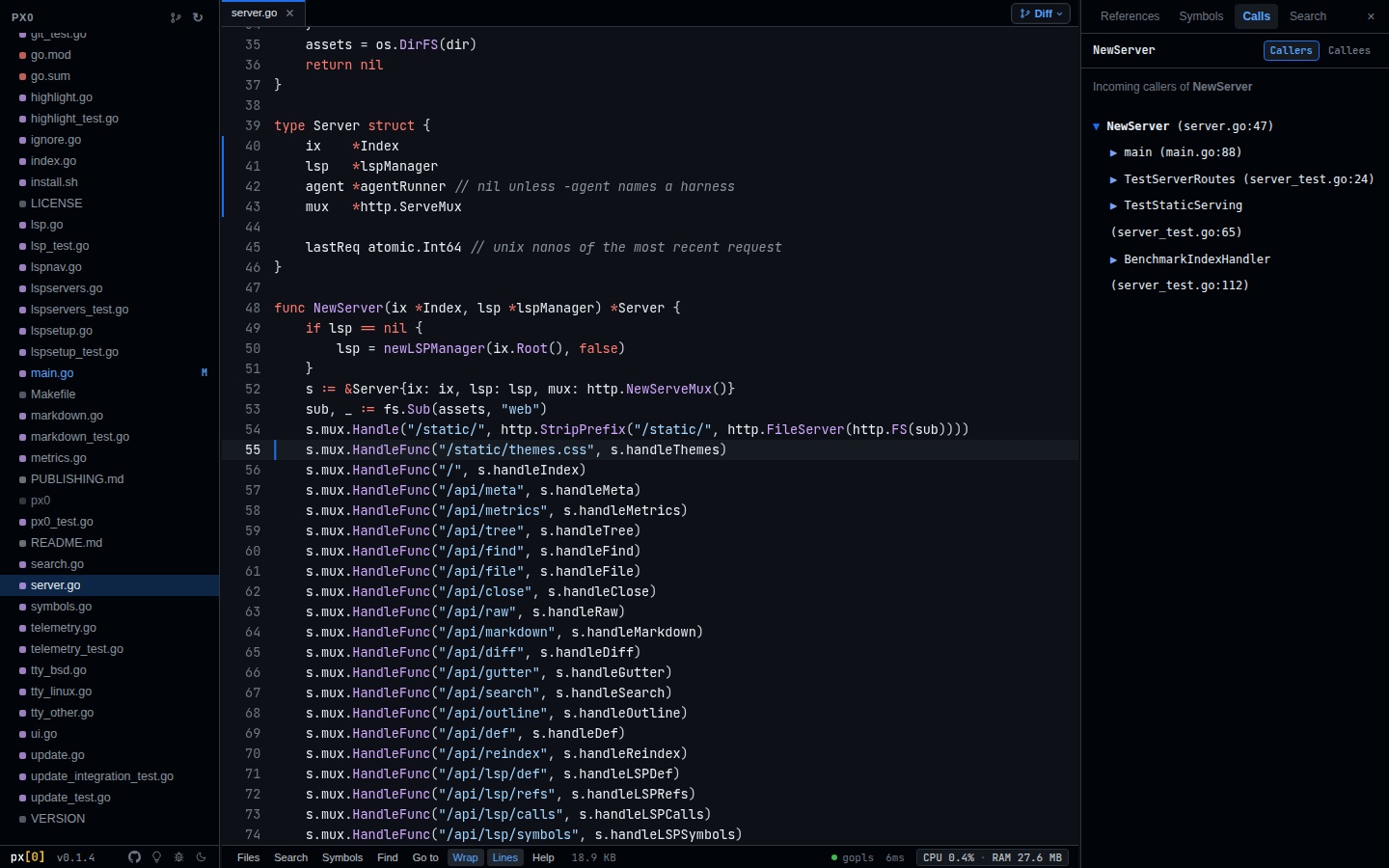Image resolution: width=1389 pixels, height=868 pixels.
Task: Click NewServer function name on line 48
Action: (x=348, y=309)
